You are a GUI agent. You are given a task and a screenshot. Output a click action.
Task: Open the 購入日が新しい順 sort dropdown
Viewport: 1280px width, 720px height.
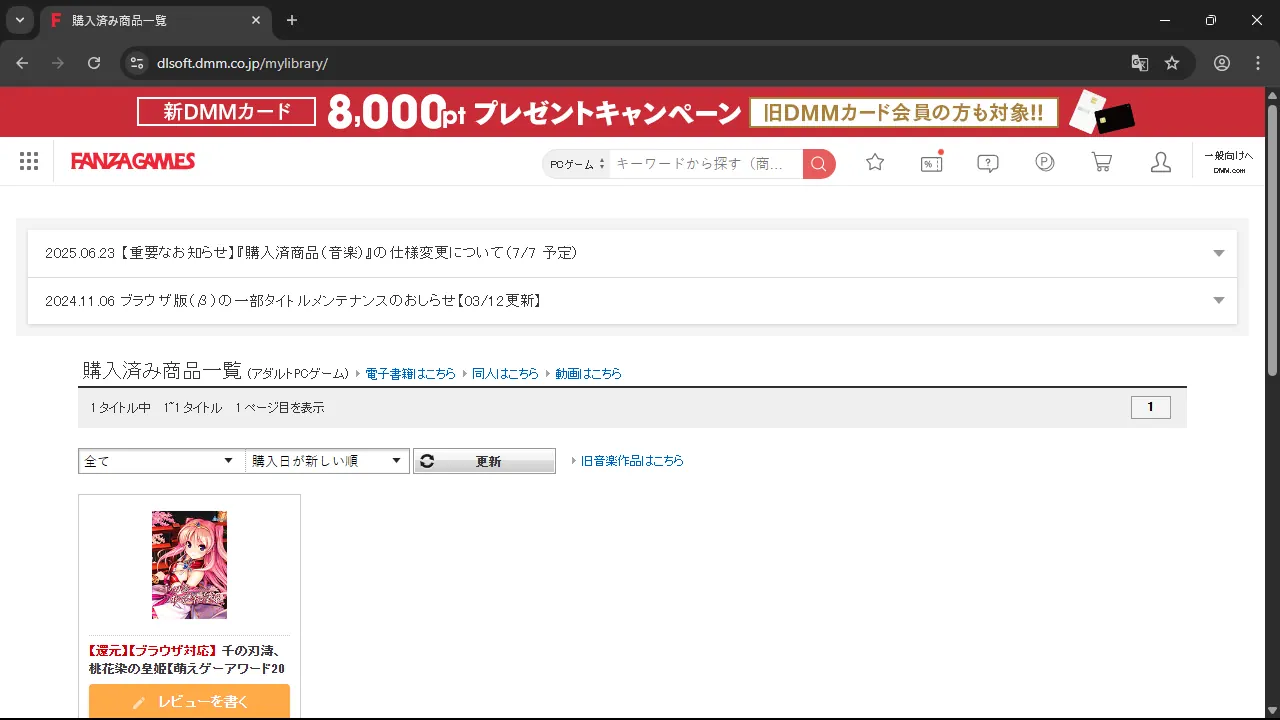327,461
